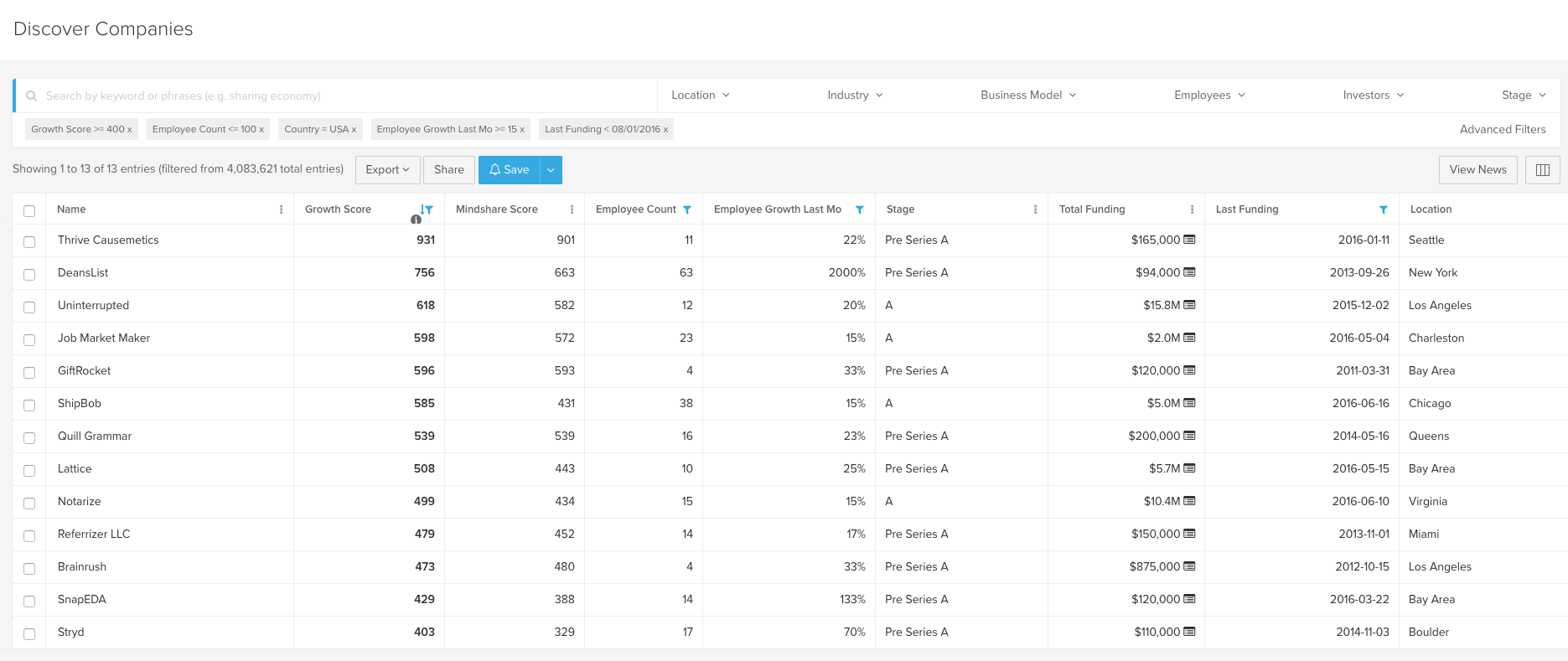The height and width of the screenshot is (661, 1568).
Task: Click the Last Funding filter icon
Action: (1383, 209)
